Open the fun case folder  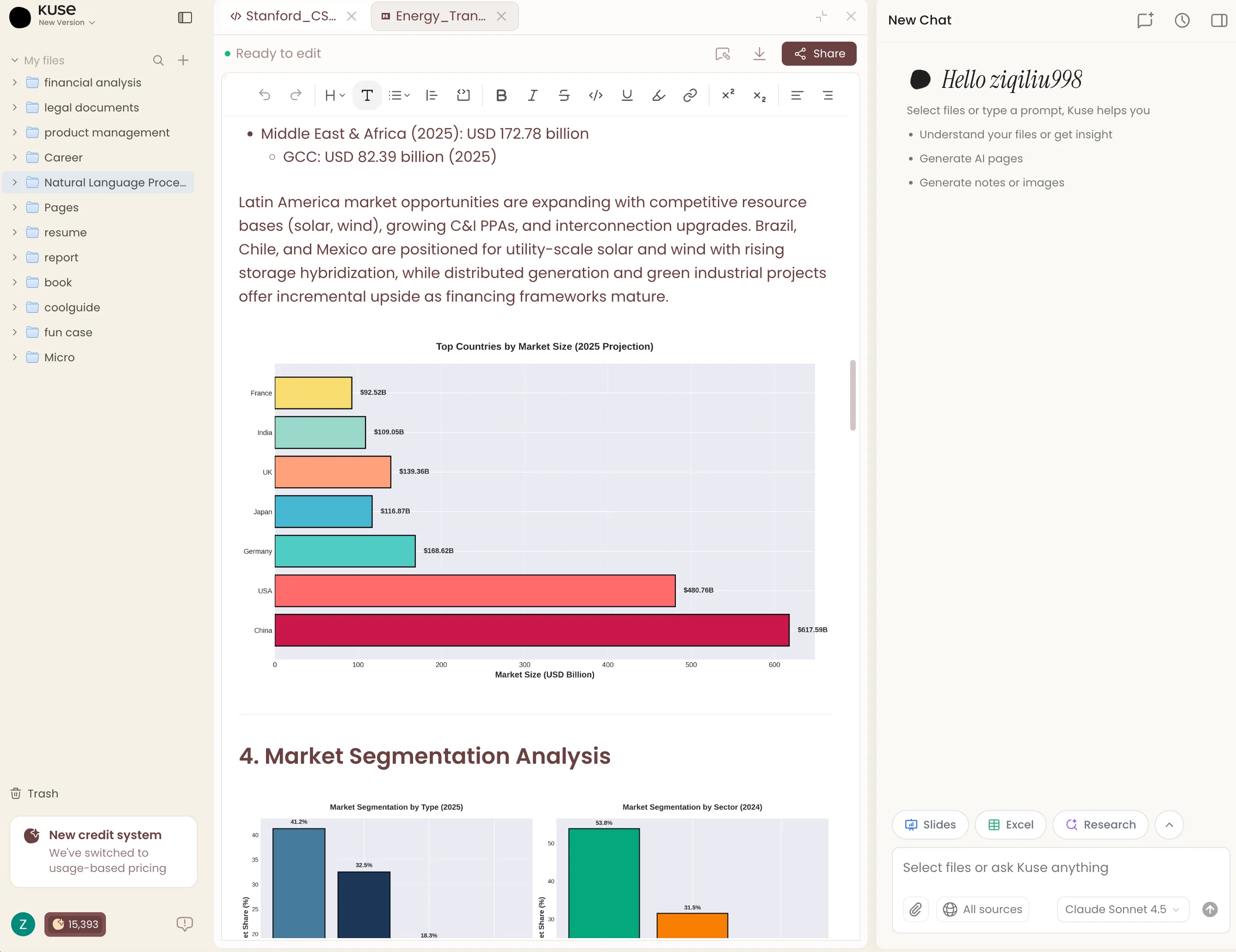pyautogui.click(x=98, y=332)
